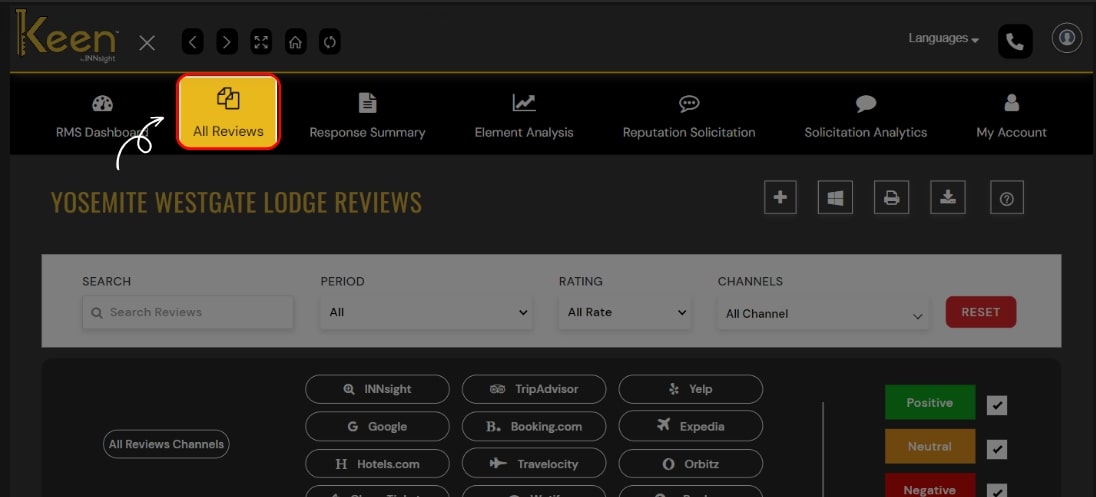Click the phone call icon

[1015, 42]
